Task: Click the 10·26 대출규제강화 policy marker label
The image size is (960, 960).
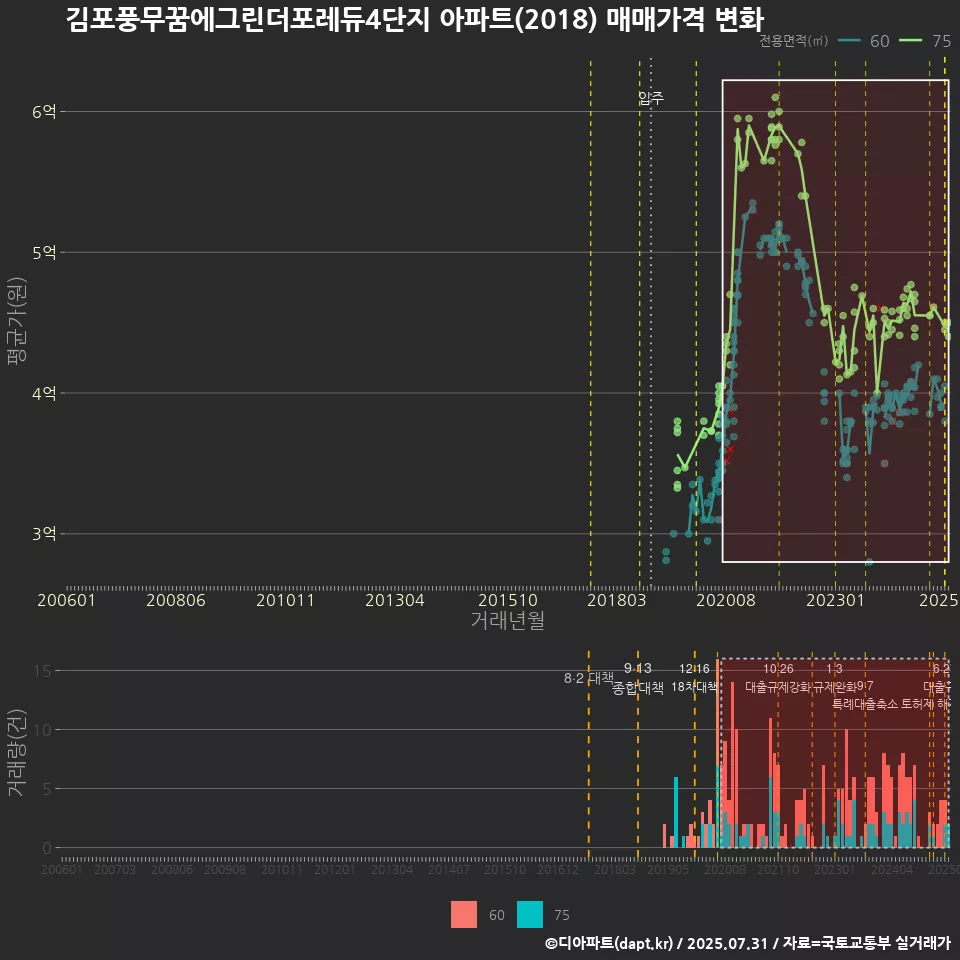Action: [778, 678]
